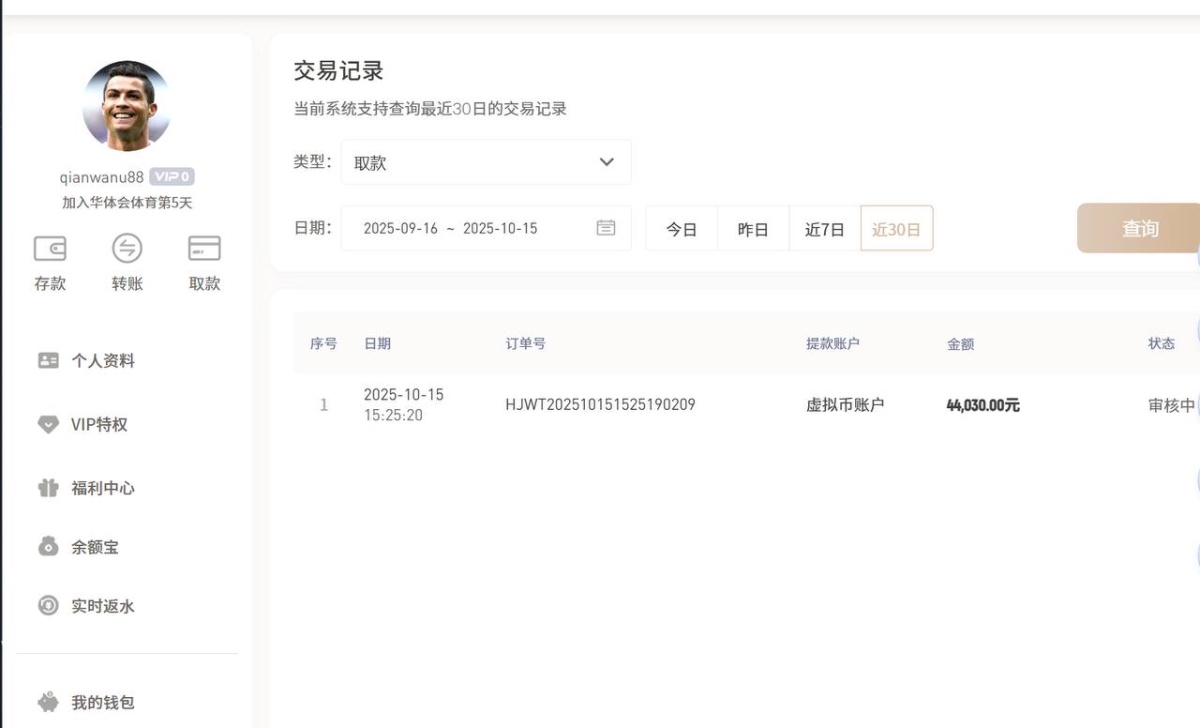Click the VIP特权 diamond icon
Viewport: 1200px width, 728px height.
[x=48, y=425]
